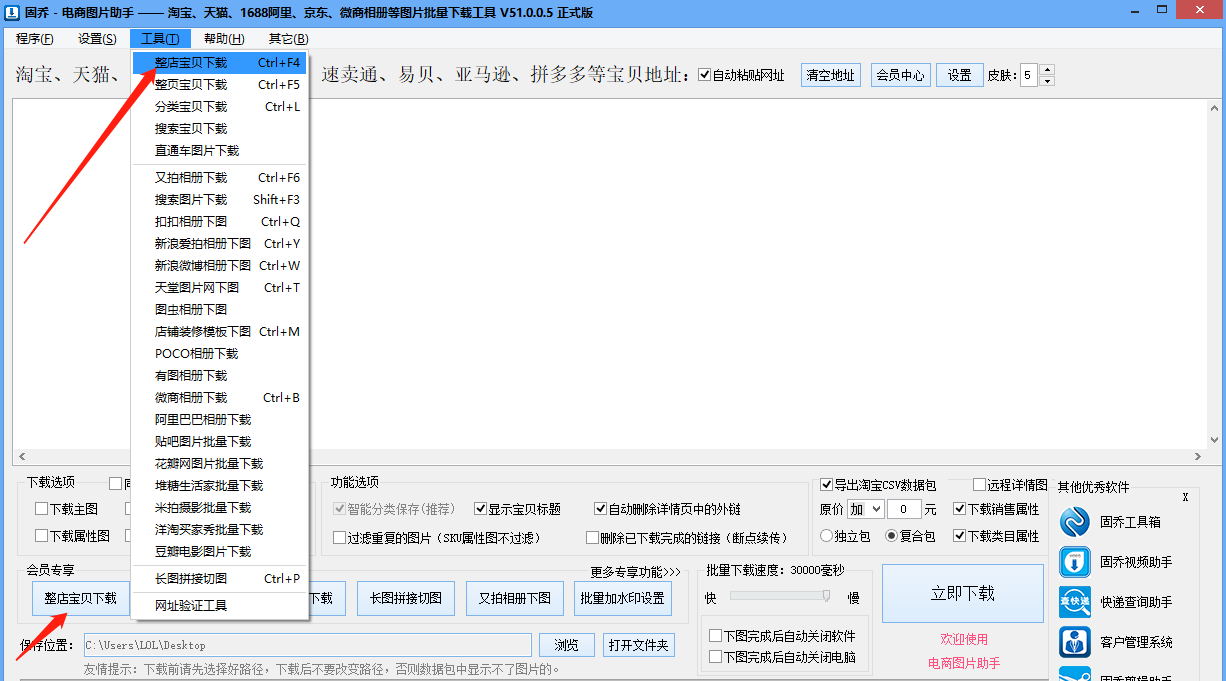
Task: Close the 其他优秀软件 panel with X
Action: click(x=1185, y=497)
